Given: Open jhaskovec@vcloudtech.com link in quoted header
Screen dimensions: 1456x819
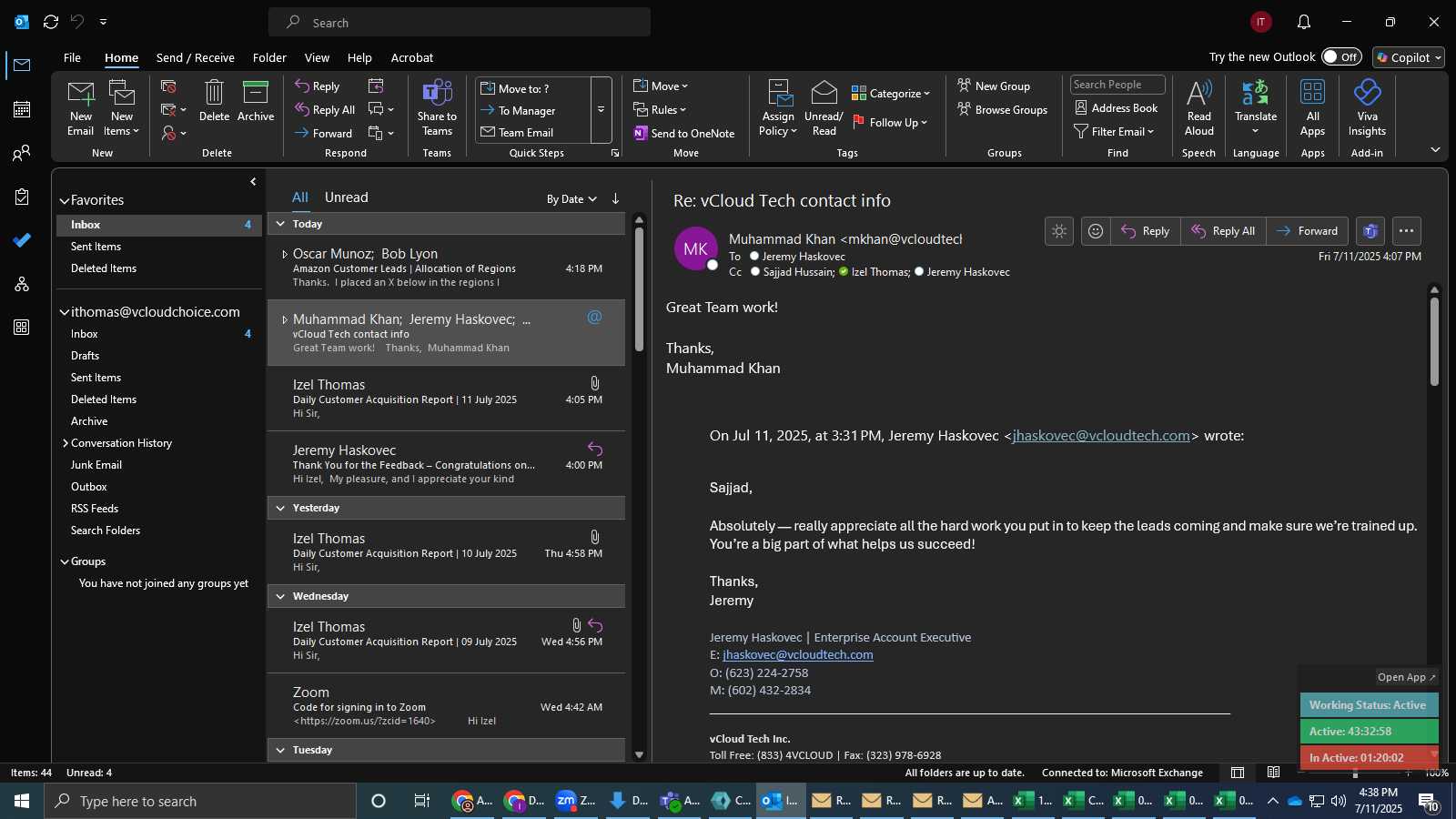Looking at the screenshot, I should (x=1101, y=436).
